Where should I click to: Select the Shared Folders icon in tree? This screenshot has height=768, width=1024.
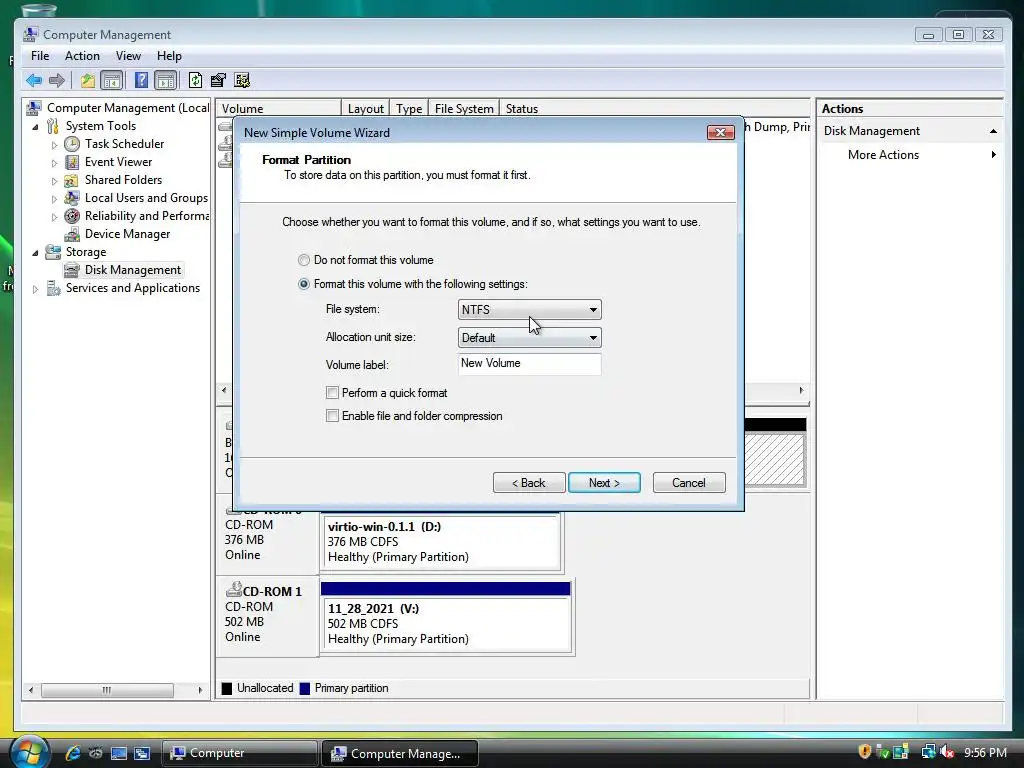click(x=72, y=180)
